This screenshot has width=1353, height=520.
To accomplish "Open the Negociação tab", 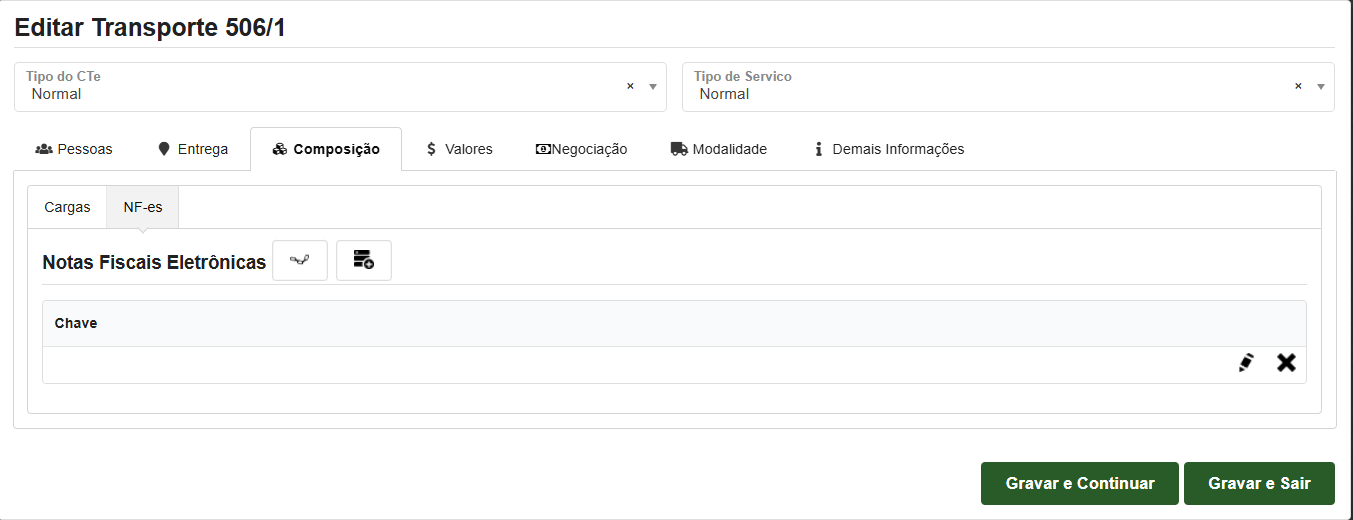I will tap(581, 149).
